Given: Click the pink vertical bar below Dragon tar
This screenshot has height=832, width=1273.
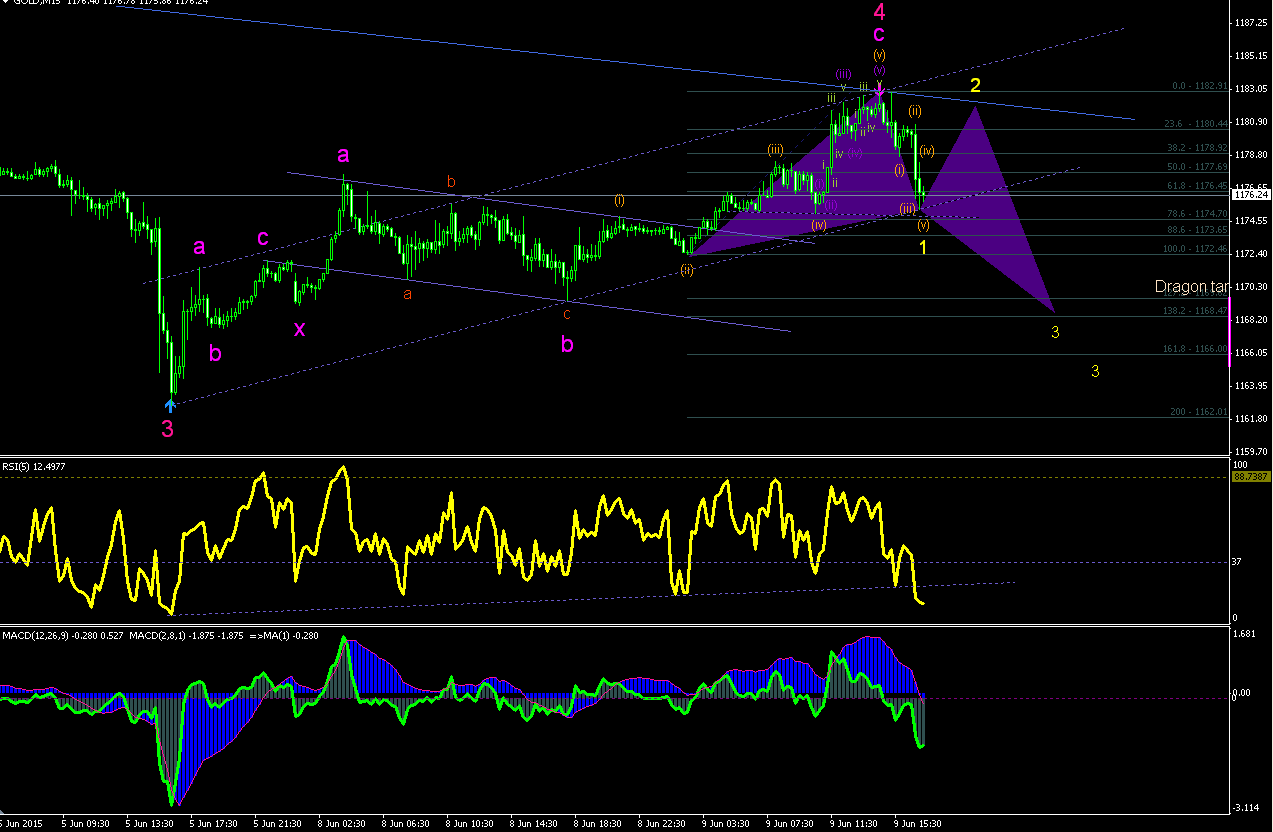Looking at the screenshot, I should pos(1230,331).
